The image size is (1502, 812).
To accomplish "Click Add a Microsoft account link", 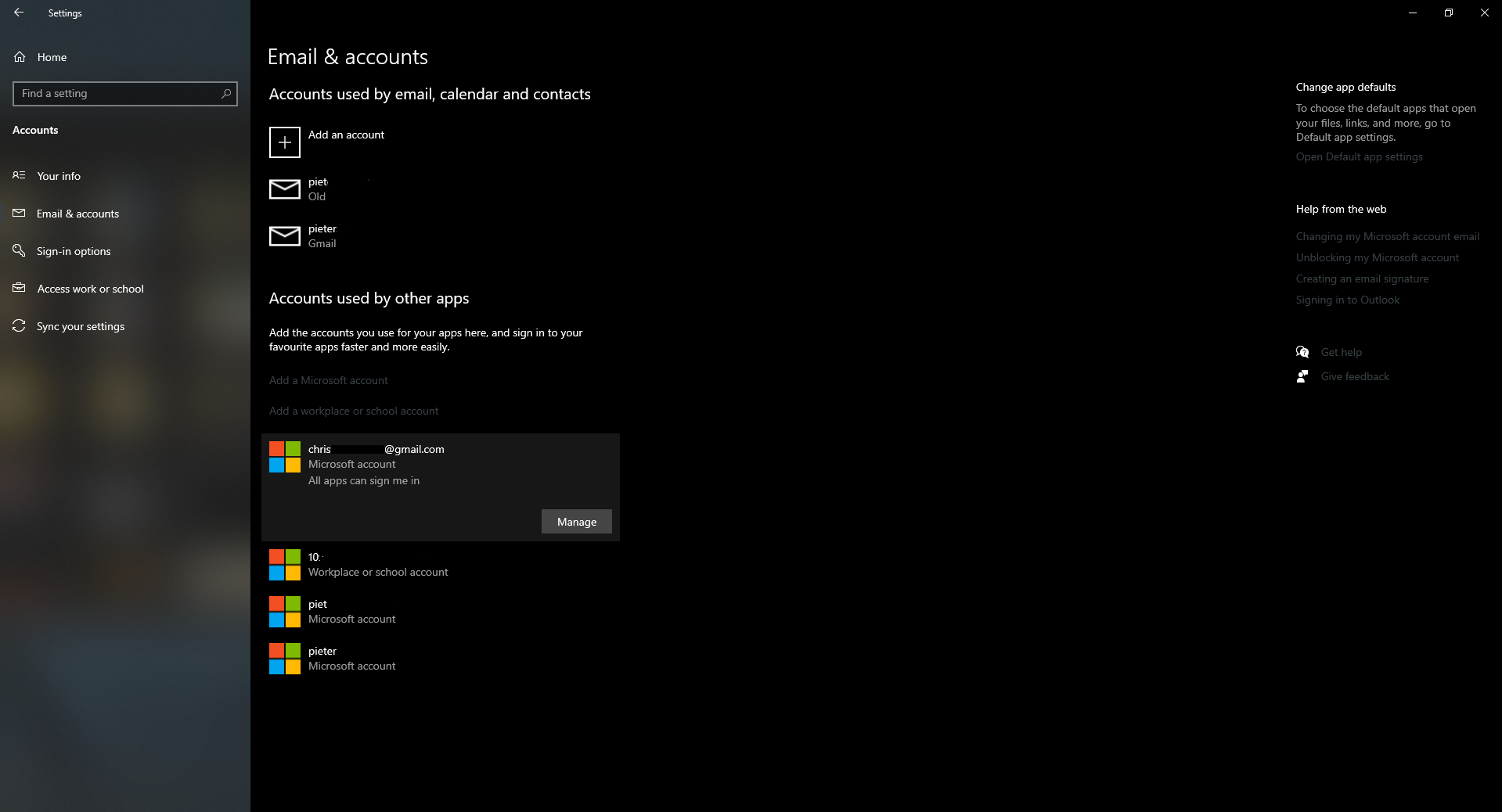I will pyautogui.click(x=329, y=380).
